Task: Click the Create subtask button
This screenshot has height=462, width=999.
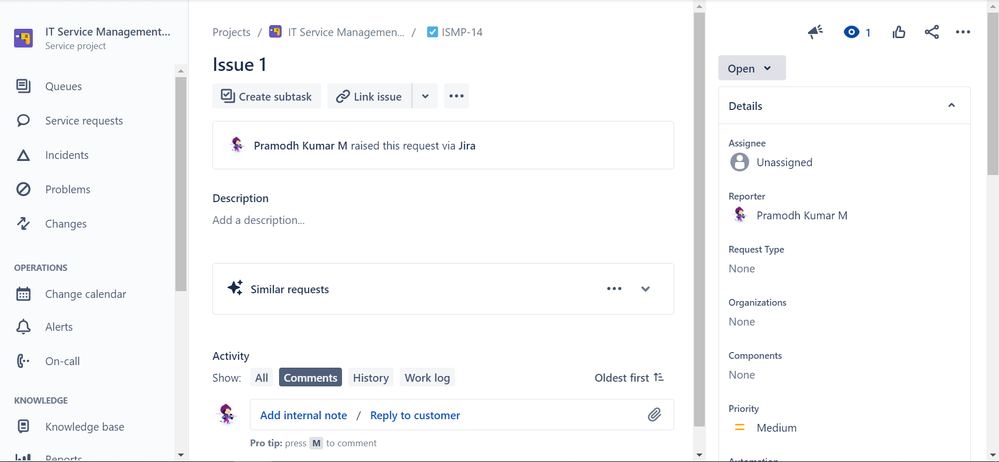Action: tap(266, 96)
